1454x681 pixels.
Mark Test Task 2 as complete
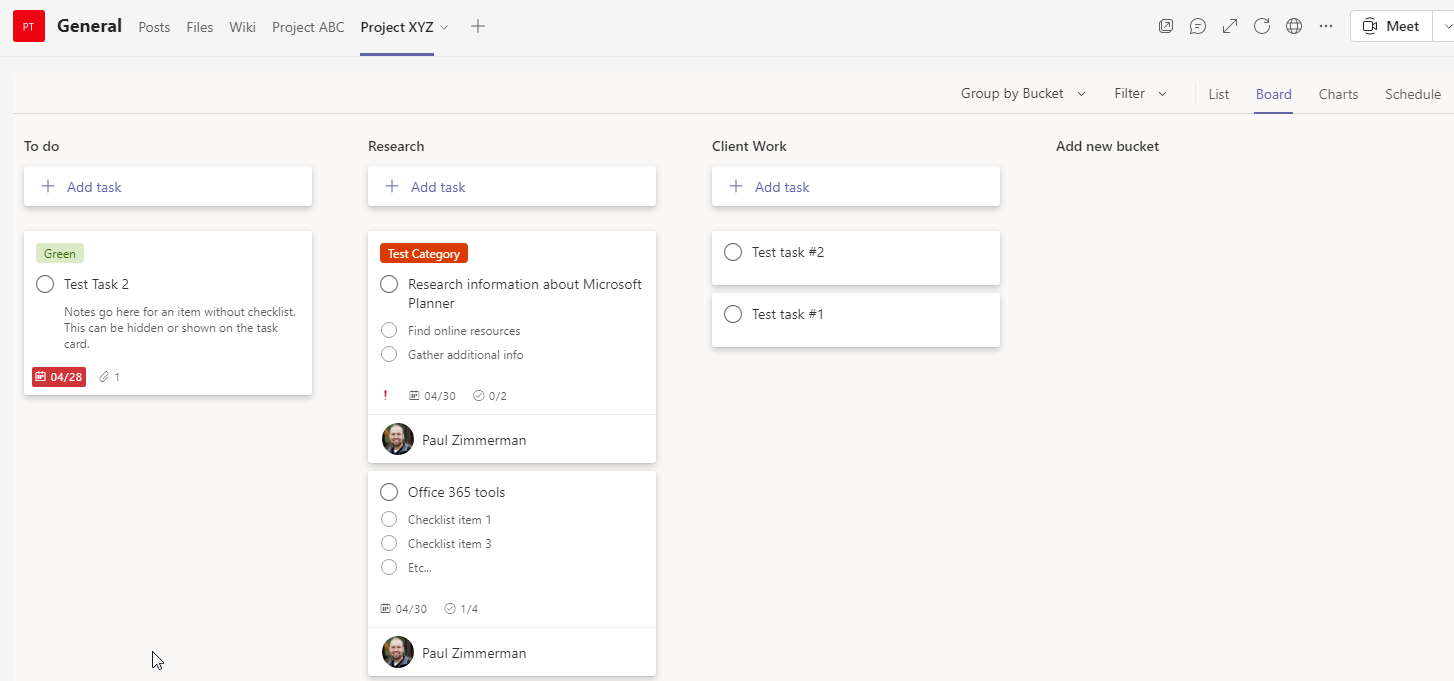(44, 284)
